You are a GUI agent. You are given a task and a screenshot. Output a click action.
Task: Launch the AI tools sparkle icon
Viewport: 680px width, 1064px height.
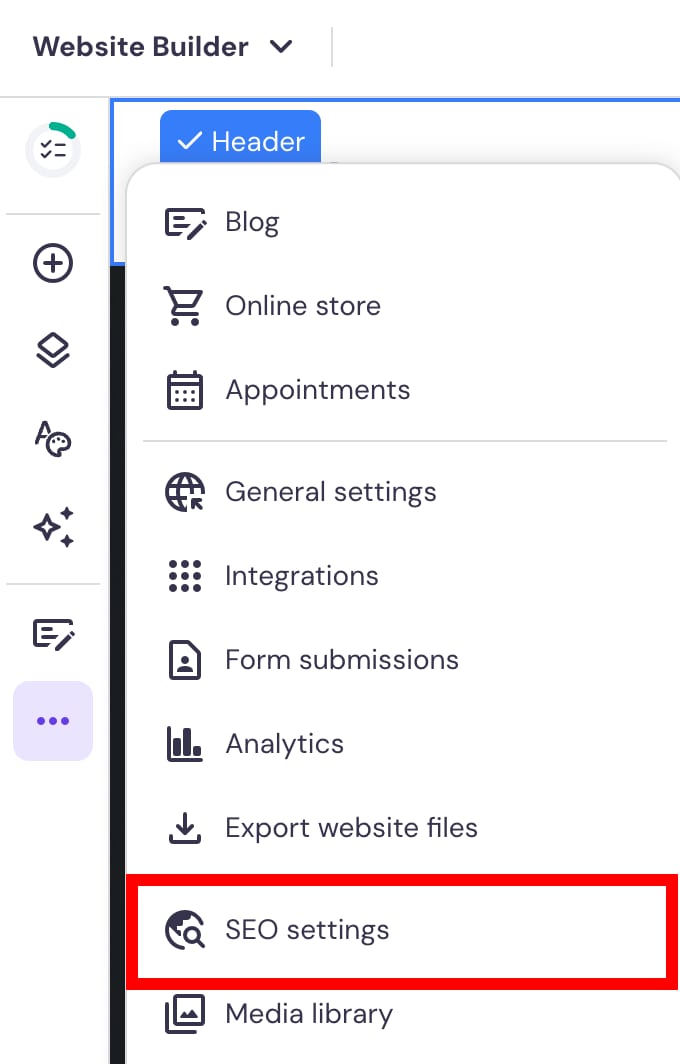pyautogui.click(x=53, y=526)
